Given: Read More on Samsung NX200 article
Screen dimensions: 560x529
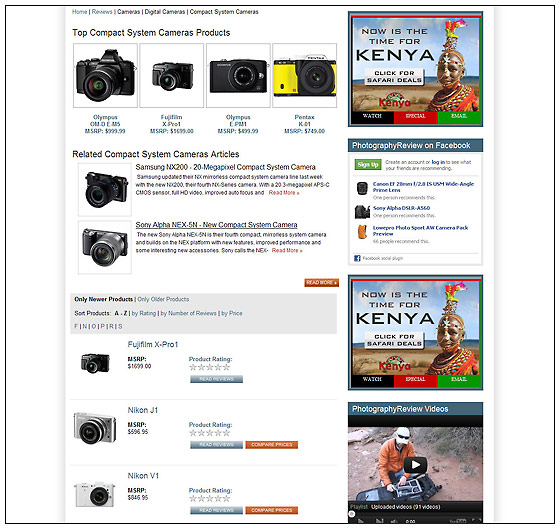Looking at the screenshot, I should [x=284, y=193].
